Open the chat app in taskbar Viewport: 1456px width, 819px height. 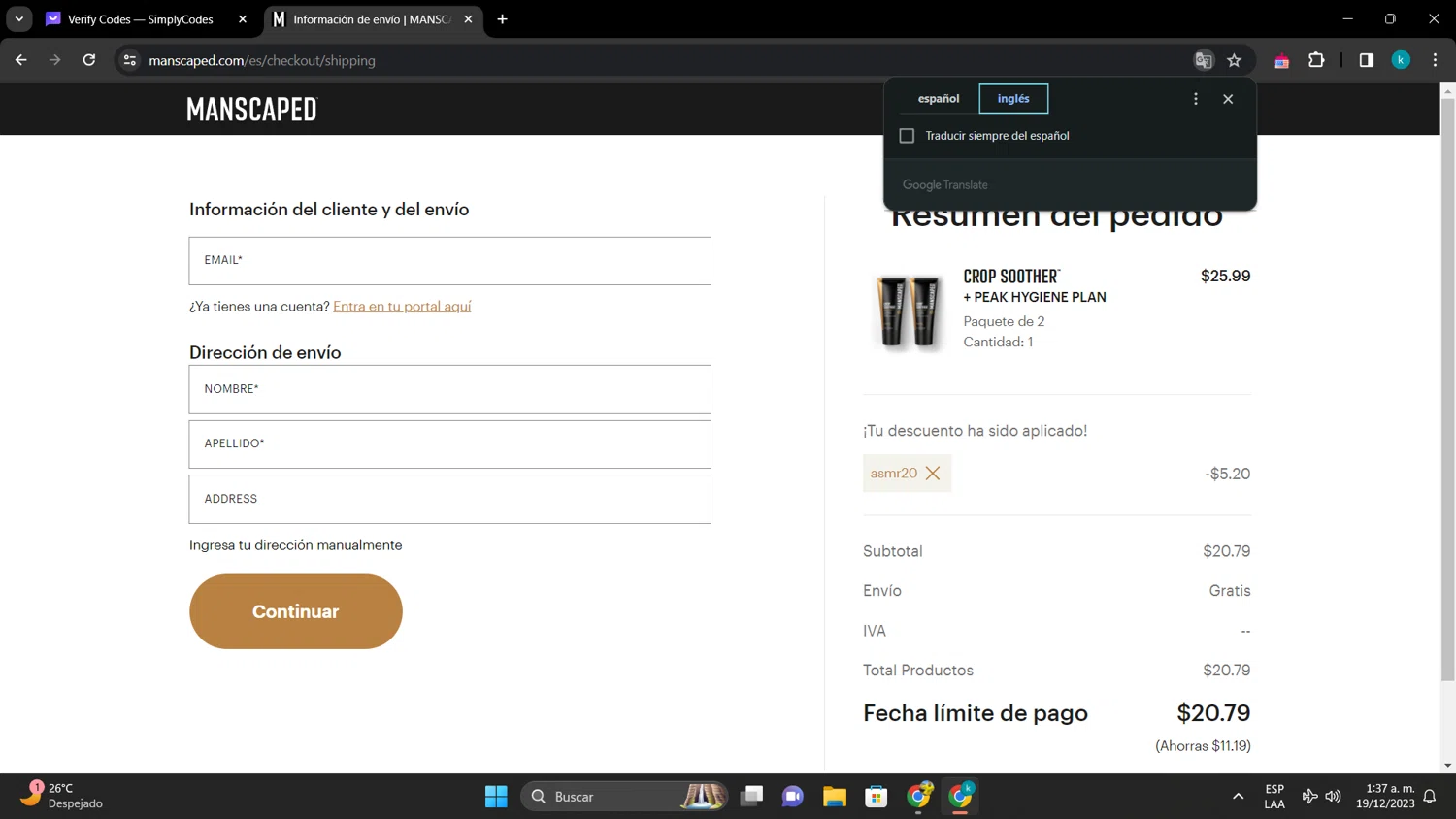coord(793,797)
